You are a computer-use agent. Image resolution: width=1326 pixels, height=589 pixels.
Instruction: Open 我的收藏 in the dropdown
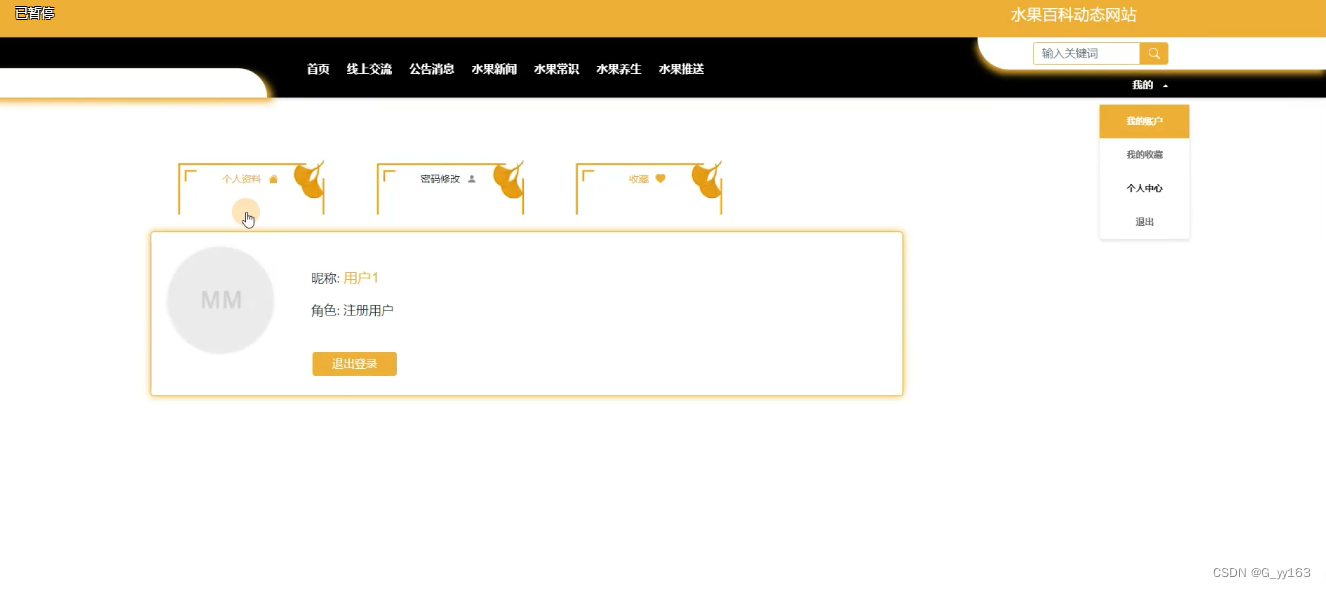coord(1144,155)
